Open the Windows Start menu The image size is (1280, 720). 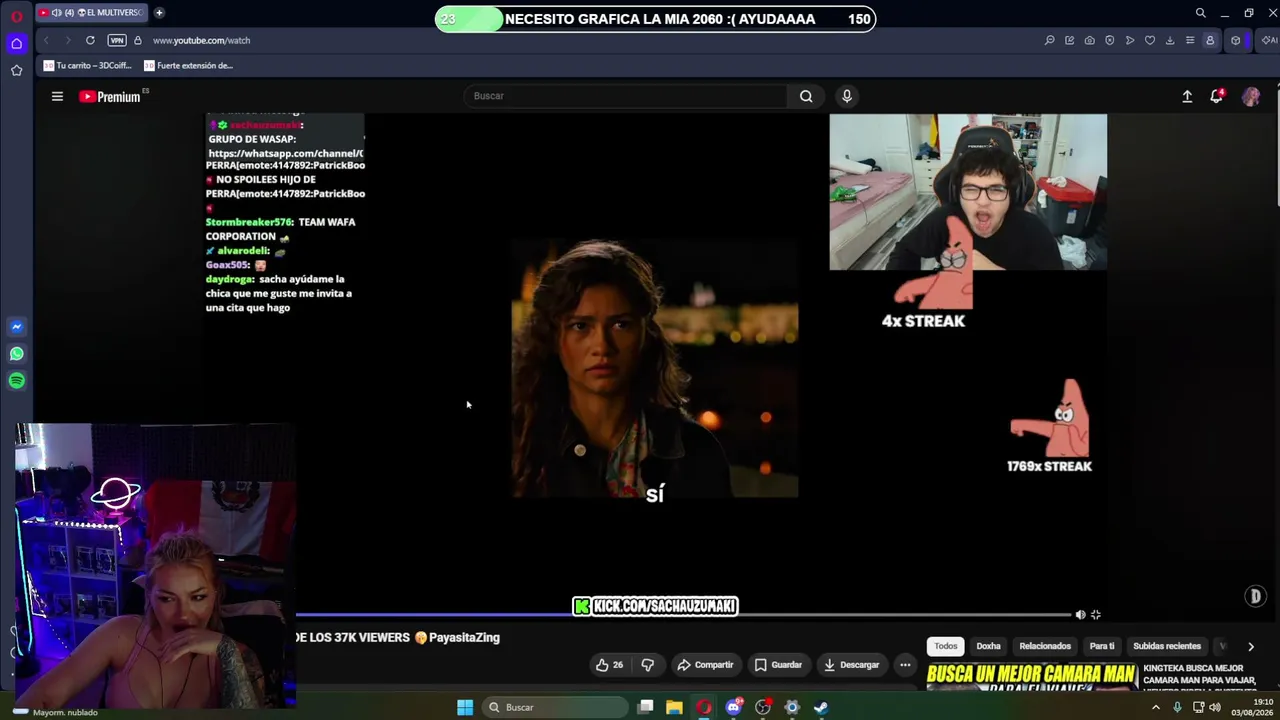pyautogui.click(x=465, y=707)
